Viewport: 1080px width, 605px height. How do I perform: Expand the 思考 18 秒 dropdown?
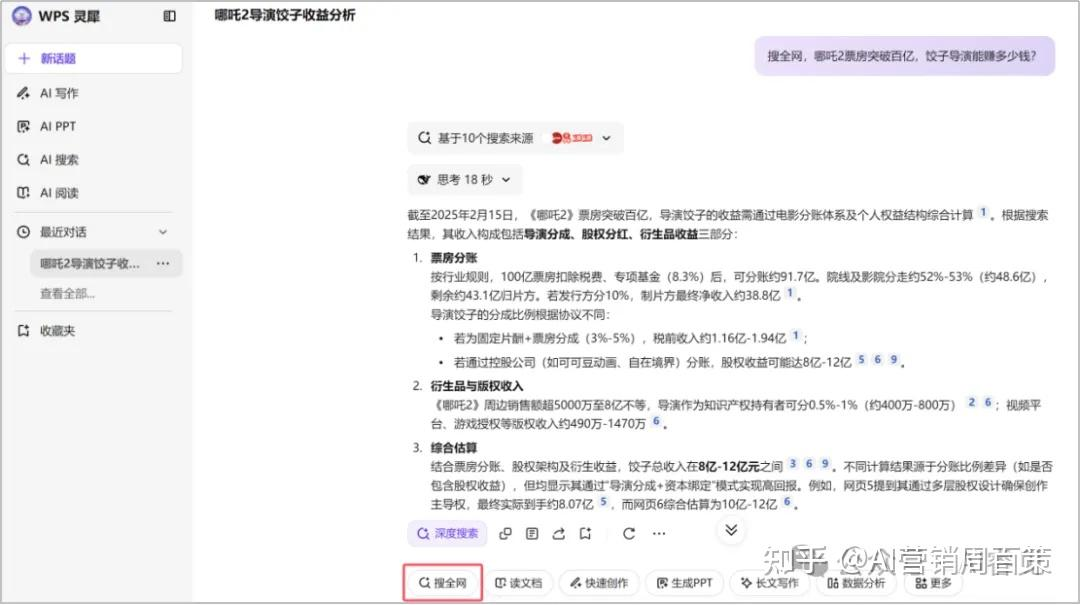point(506,180)
